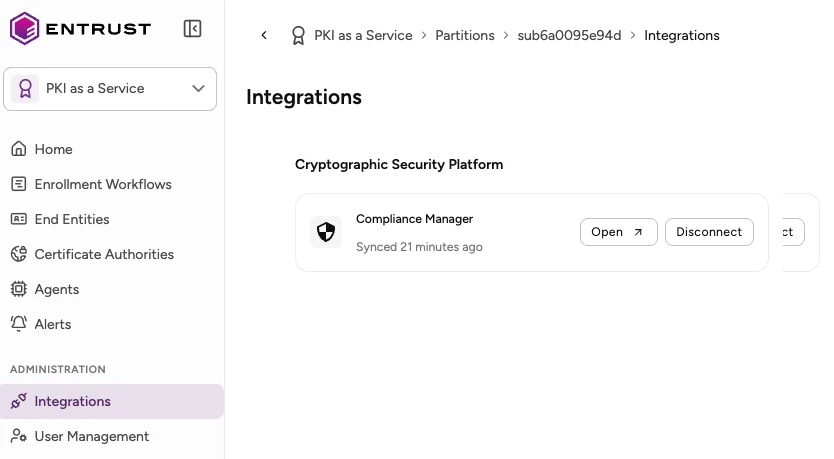Go back using breadcrumb arrow
This screenshot has height=459, width=834.
(264, 36)
